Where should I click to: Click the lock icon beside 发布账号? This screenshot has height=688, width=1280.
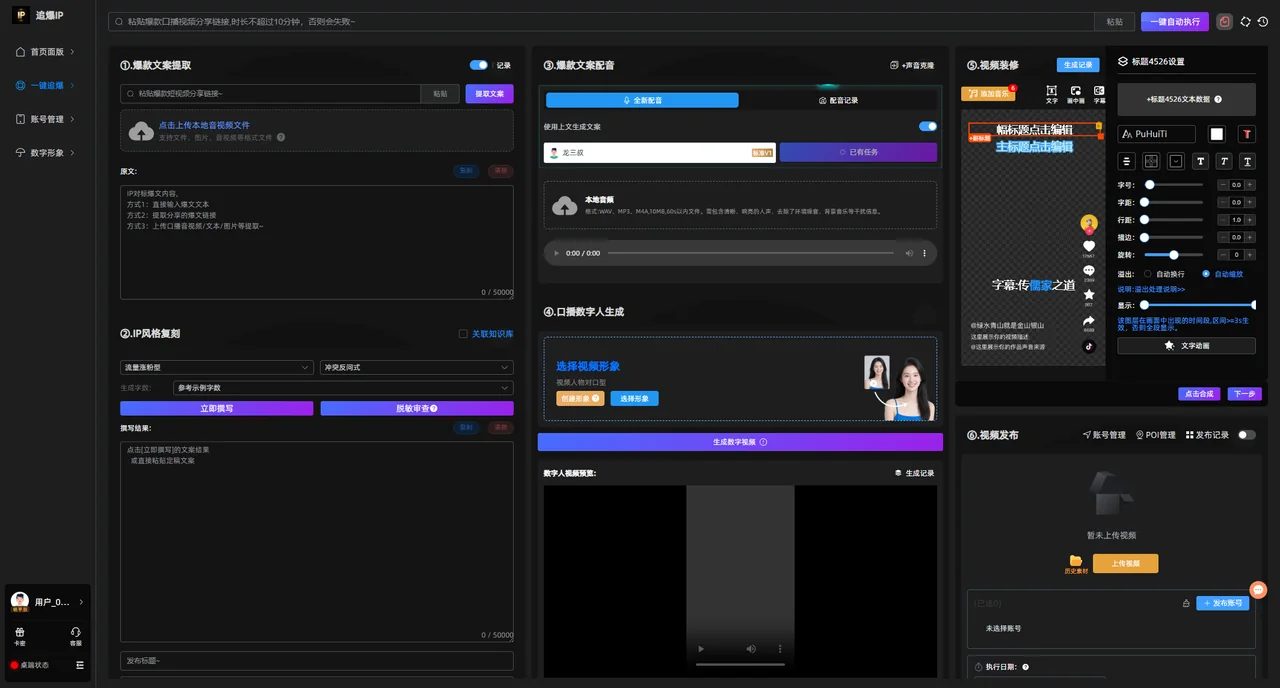tap(1186, 603)
